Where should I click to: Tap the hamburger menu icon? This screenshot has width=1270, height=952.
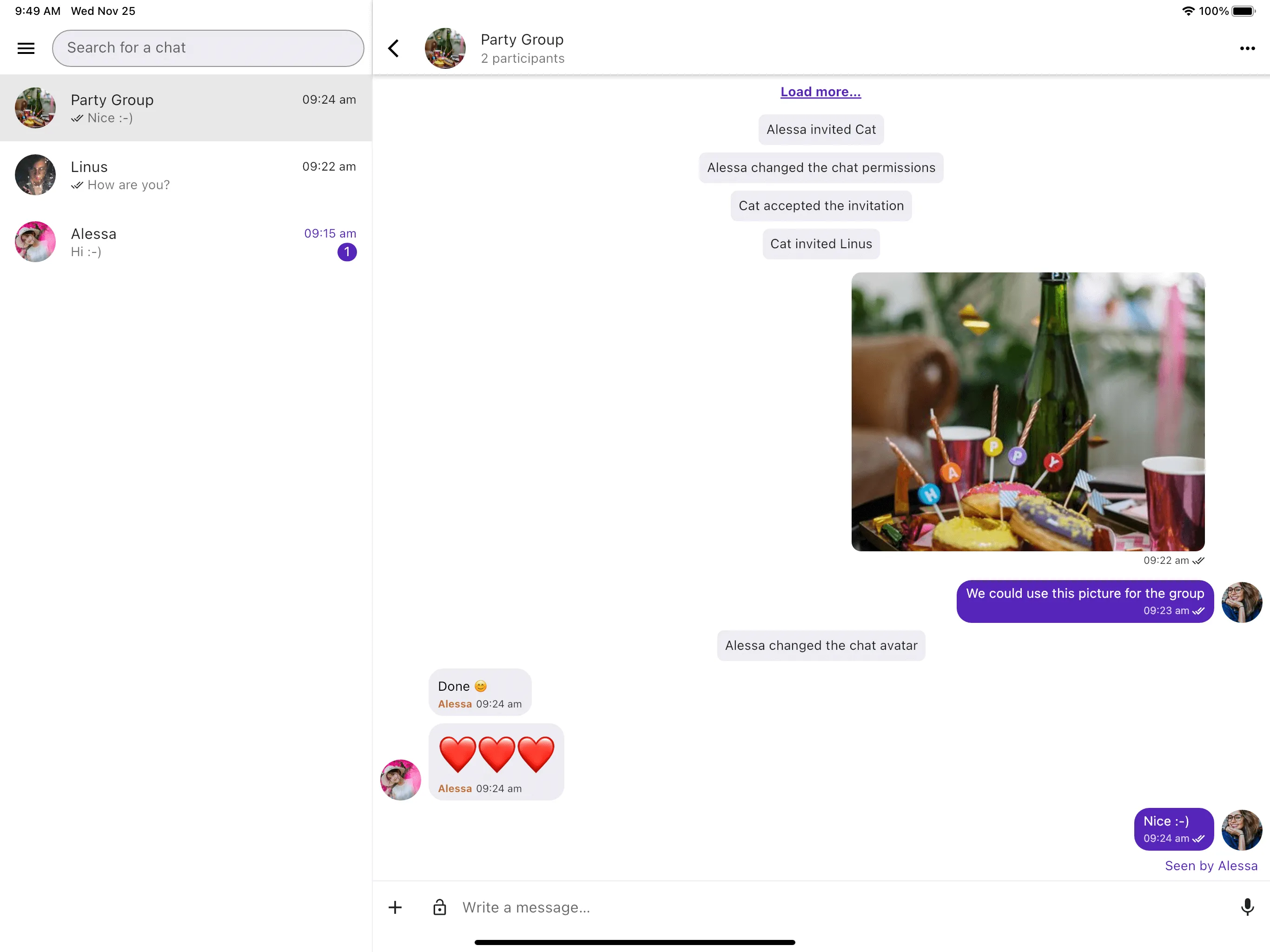[x=26, y=48]
